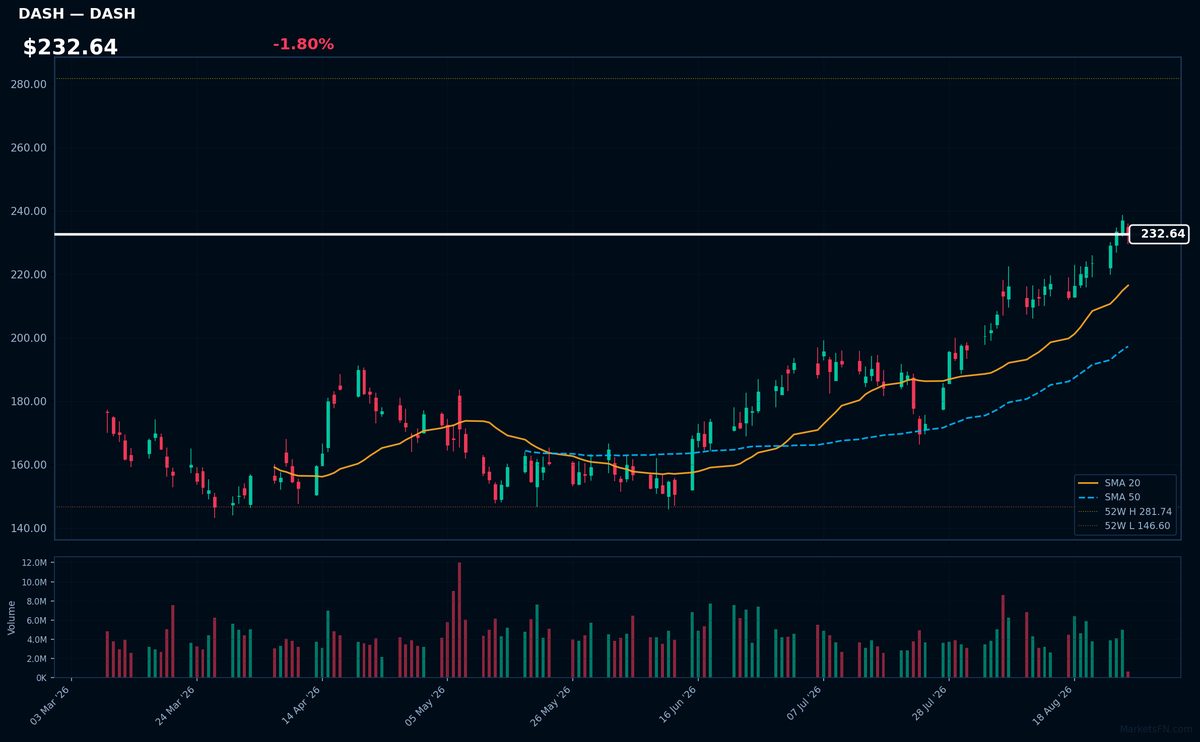The width and height of the screenshot is (1200, 742).
Task: Click the 260.00 price axis label
Action: point(29,148)
